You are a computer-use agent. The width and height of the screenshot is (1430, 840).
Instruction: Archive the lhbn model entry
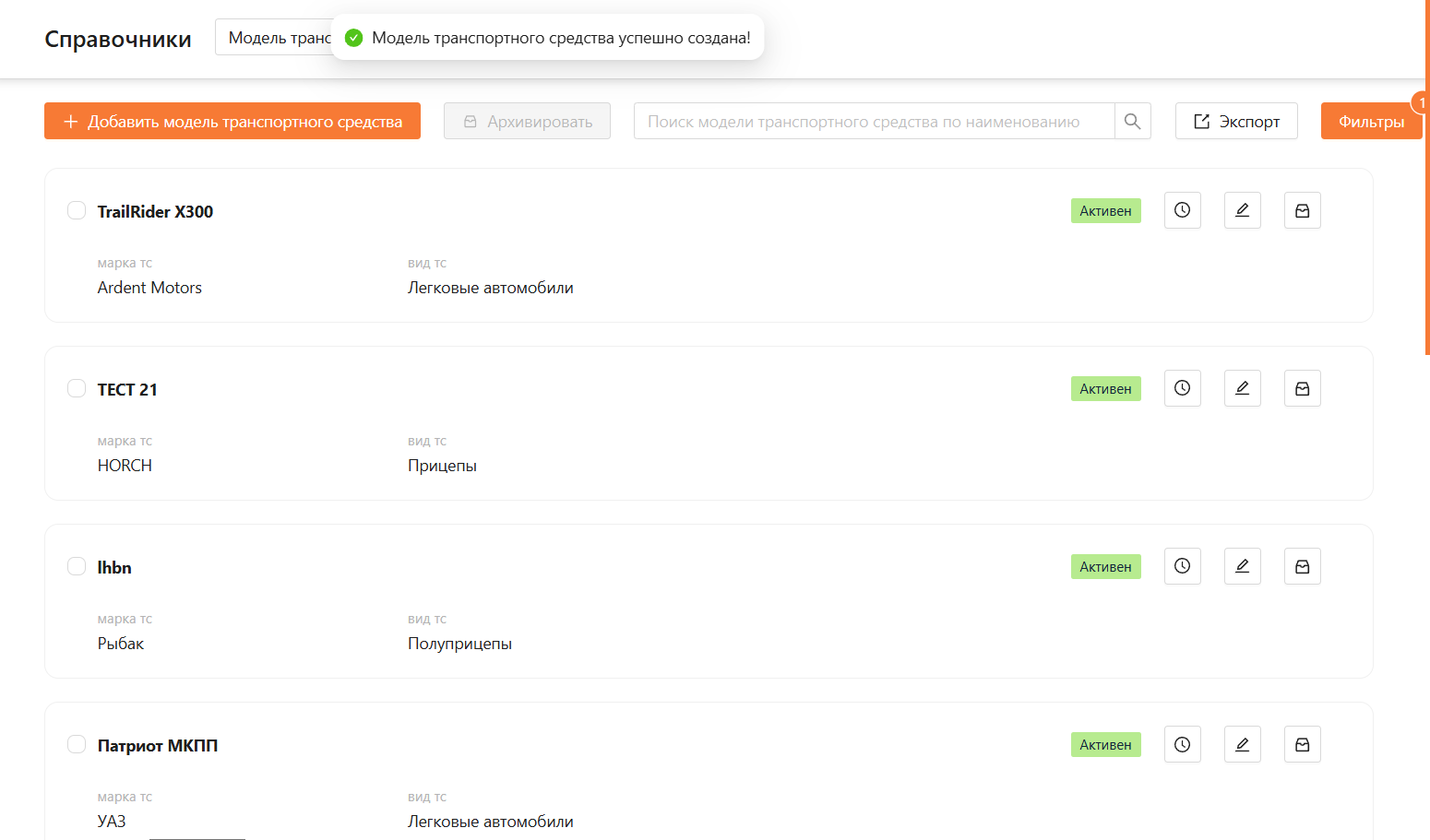(1302, 566)
